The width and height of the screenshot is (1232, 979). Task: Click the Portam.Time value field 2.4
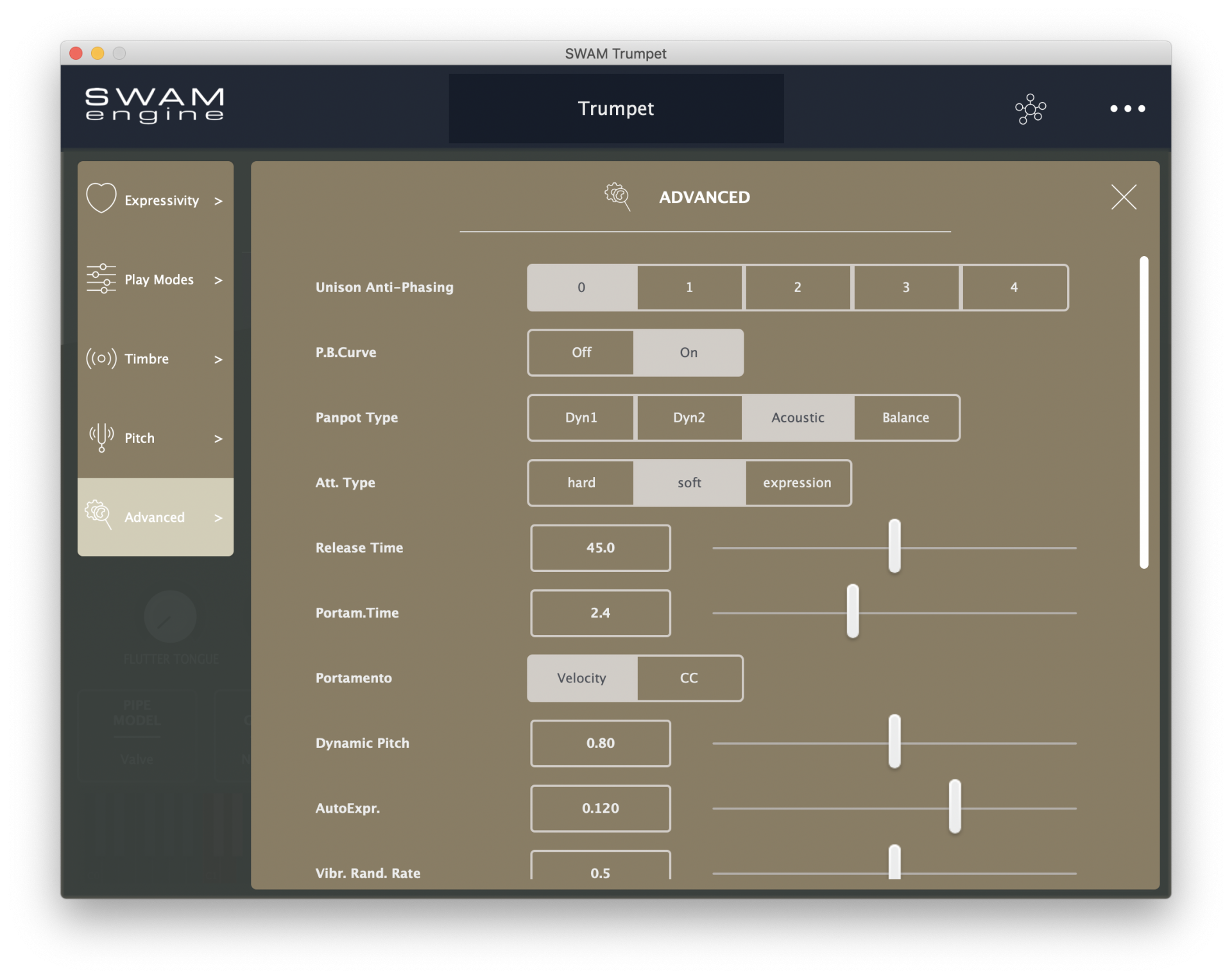(601, 613)
